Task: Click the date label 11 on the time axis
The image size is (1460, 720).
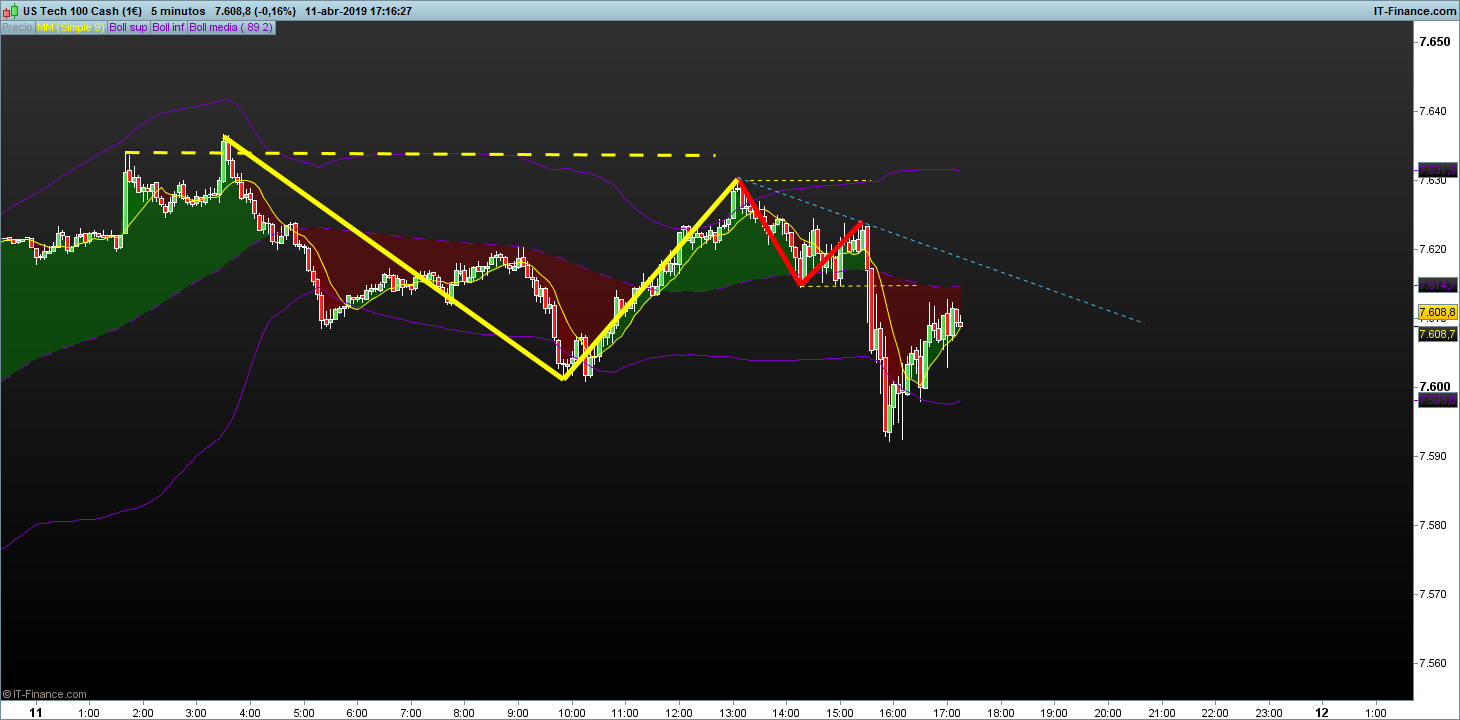Action: 36,713
